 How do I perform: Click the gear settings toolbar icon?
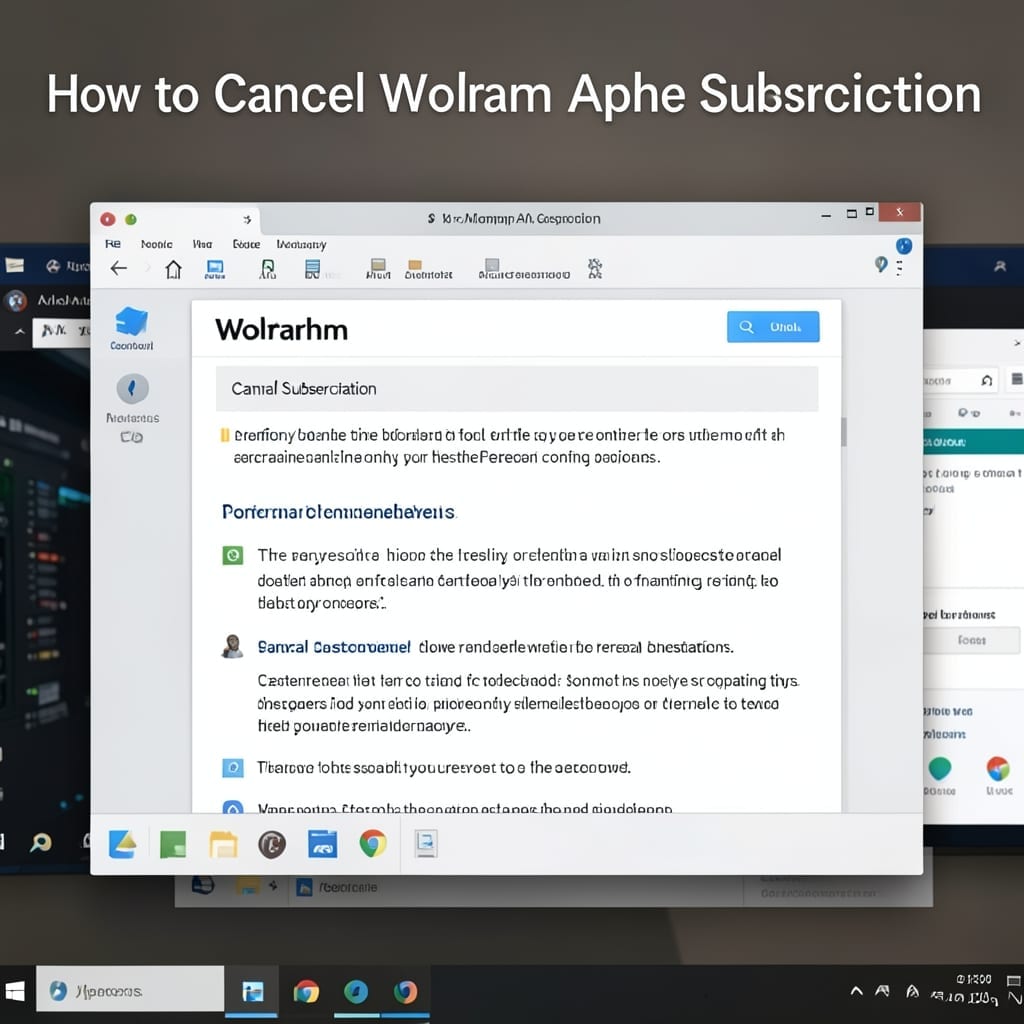click(595, 268)
